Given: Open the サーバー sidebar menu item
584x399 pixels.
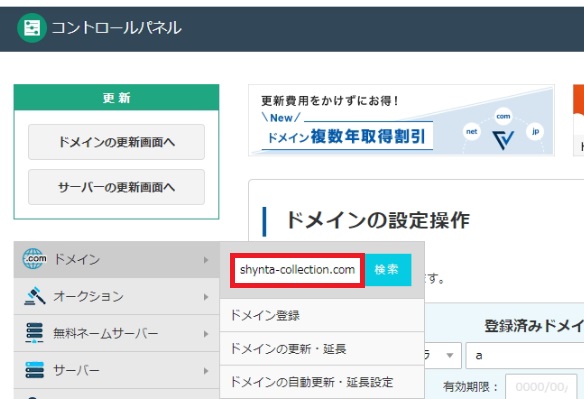Looking at the screenshot, I should click(x=117, y=370).
